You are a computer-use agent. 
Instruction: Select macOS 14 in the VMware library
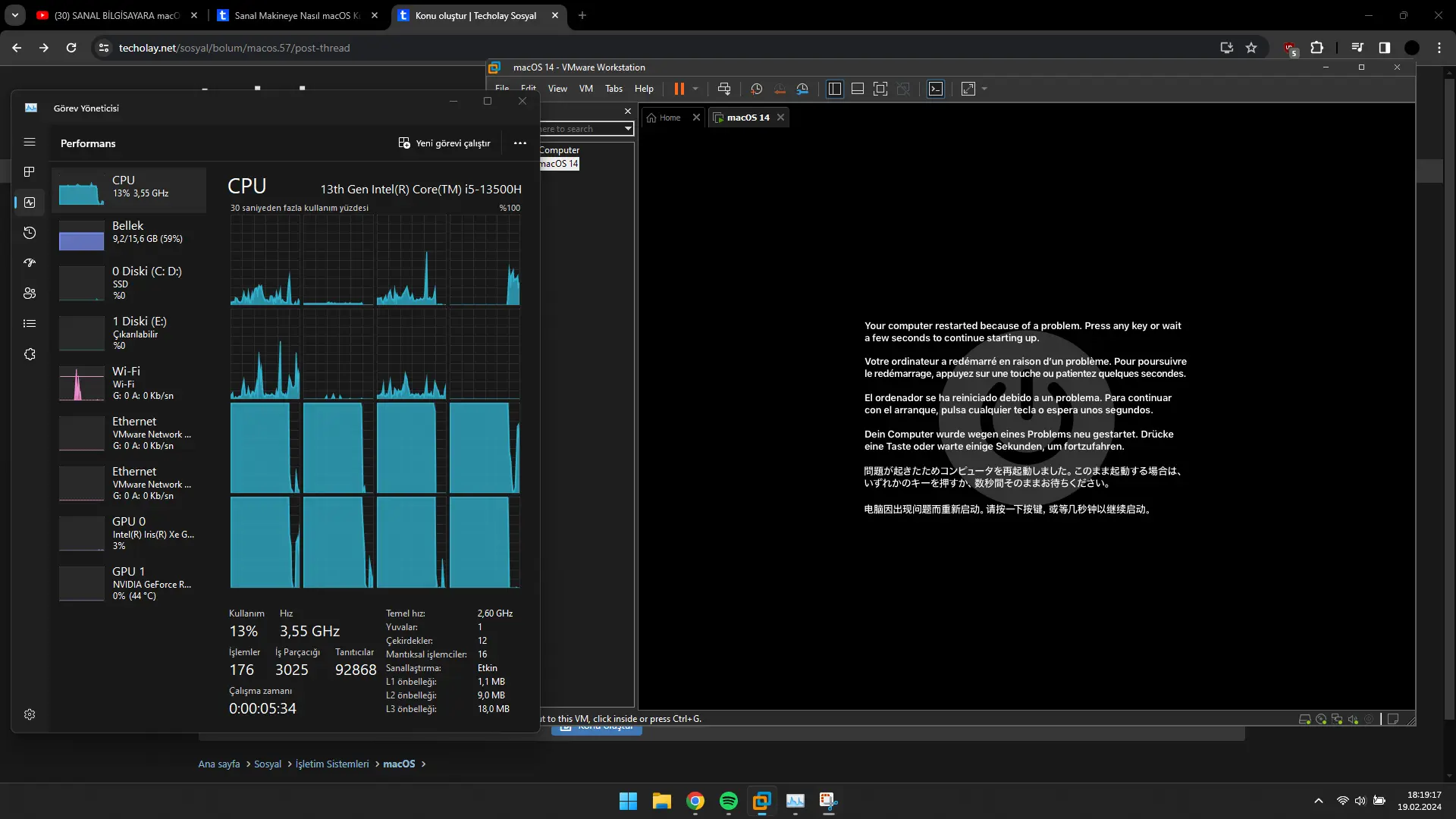coord(560,164)
